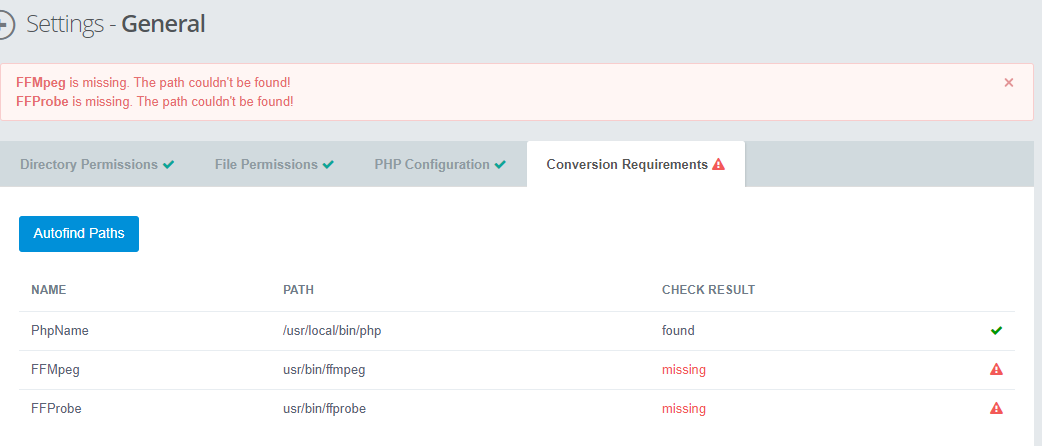Click checkmark icon beside Directory Permissions
Viewport: 1042px width, 446px height.
point(168,164)
